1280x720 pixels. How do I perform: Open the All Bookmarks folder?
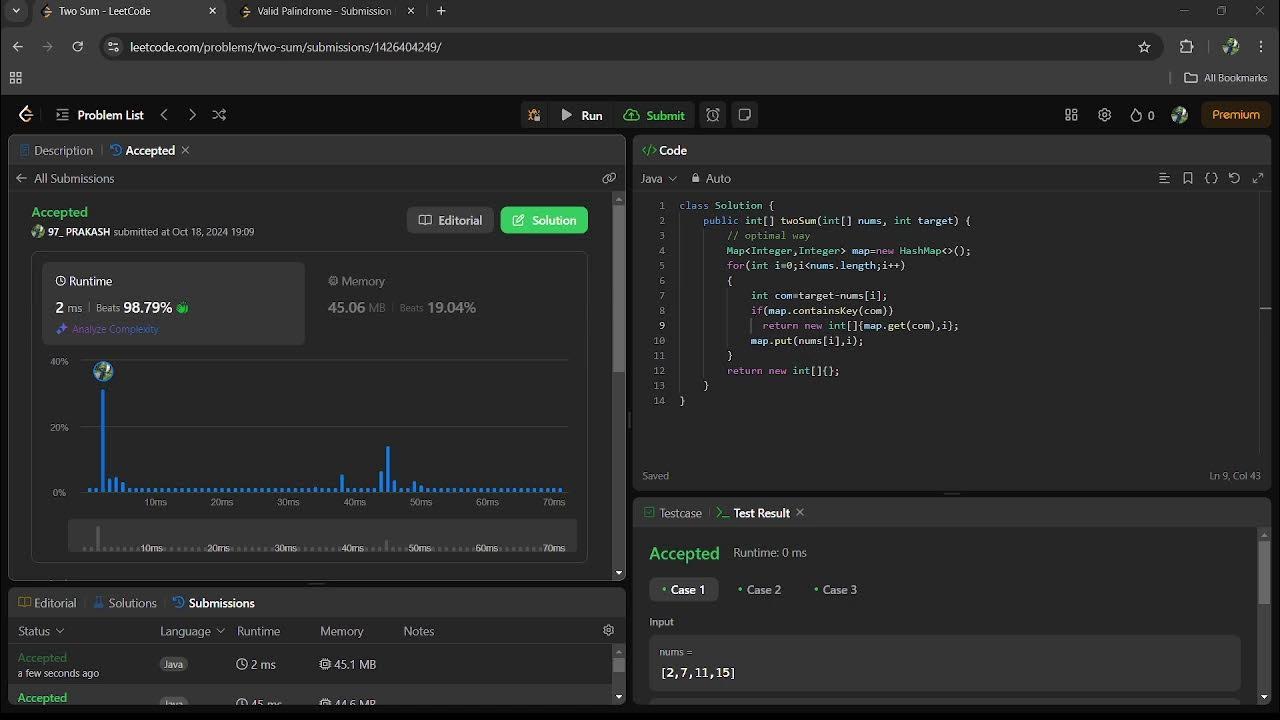(1226, 78)
